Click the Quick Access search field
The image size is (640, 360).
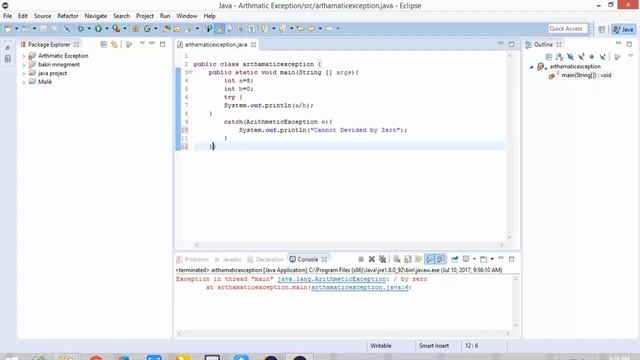click(x=567, y=29)
